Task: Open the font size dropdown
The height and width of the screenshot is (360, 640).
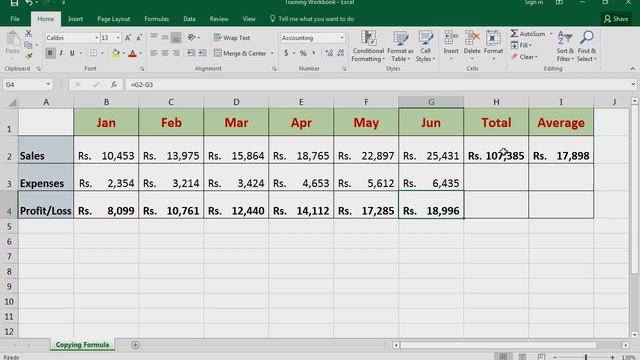Action: 118,38
